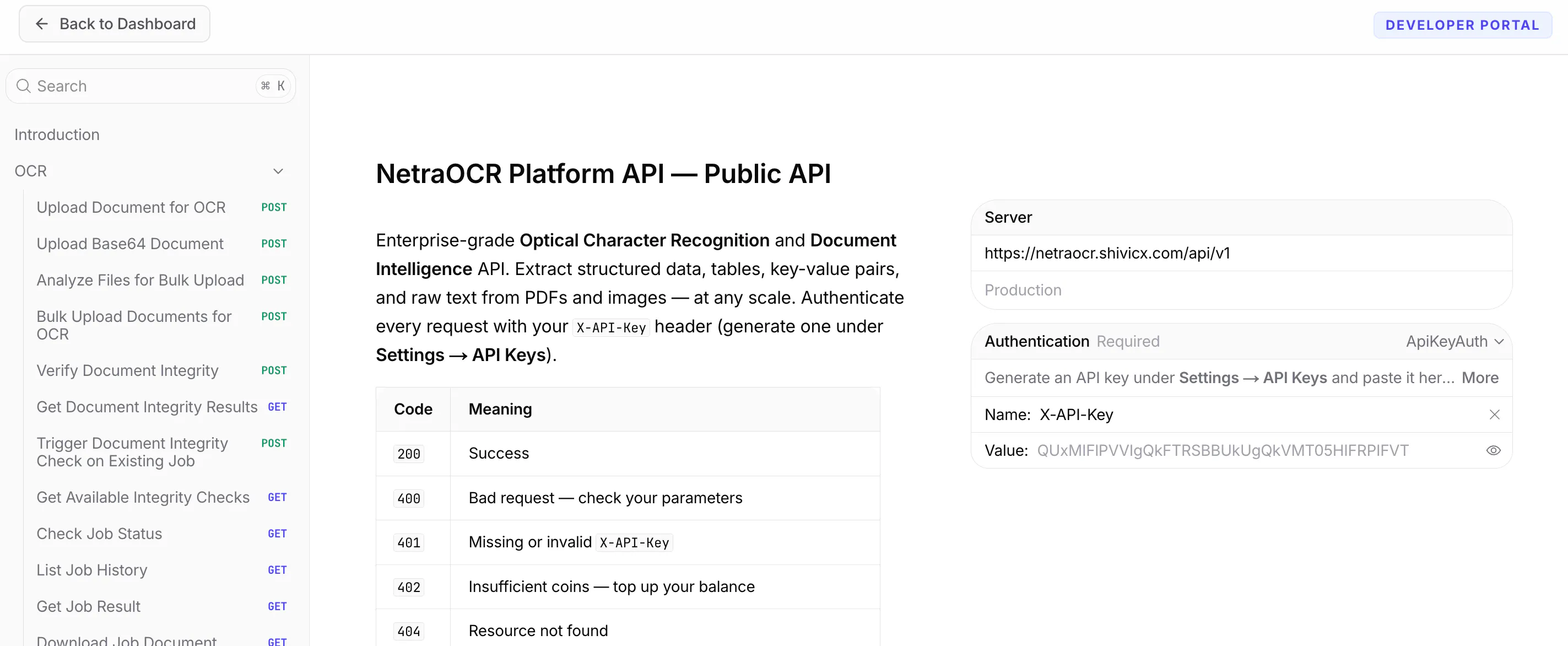Screen dimensions: 1568x646
Task: Select Get Job Result endpoint
Action: (161, 606)
